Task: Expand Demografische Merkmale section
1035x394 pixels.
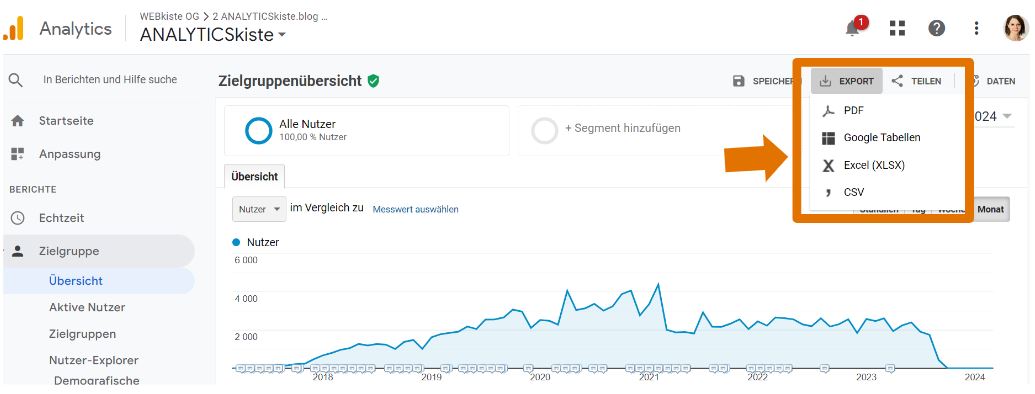Action: tap(96, 380)
